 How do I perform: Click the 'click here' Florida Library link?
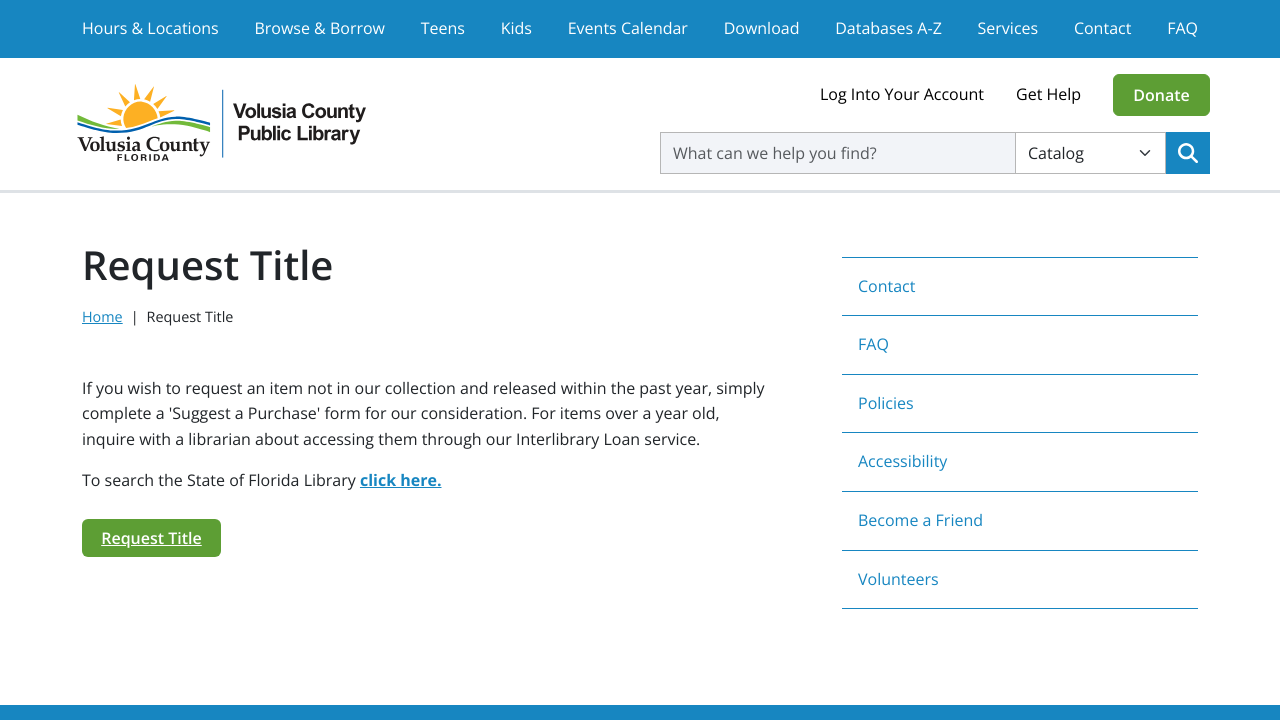point(400,480)
